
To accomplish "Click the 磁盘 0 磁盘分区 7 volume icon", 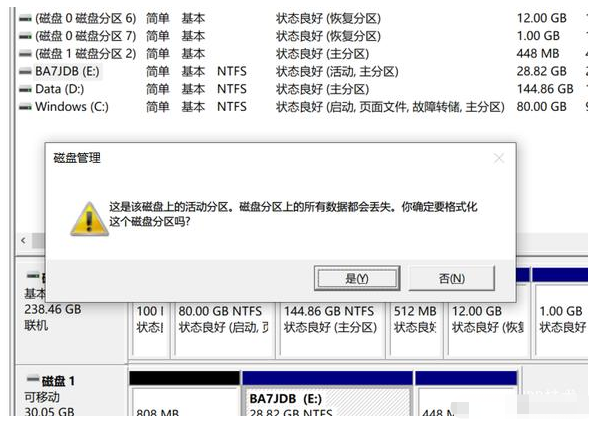I will pos(25,36).
